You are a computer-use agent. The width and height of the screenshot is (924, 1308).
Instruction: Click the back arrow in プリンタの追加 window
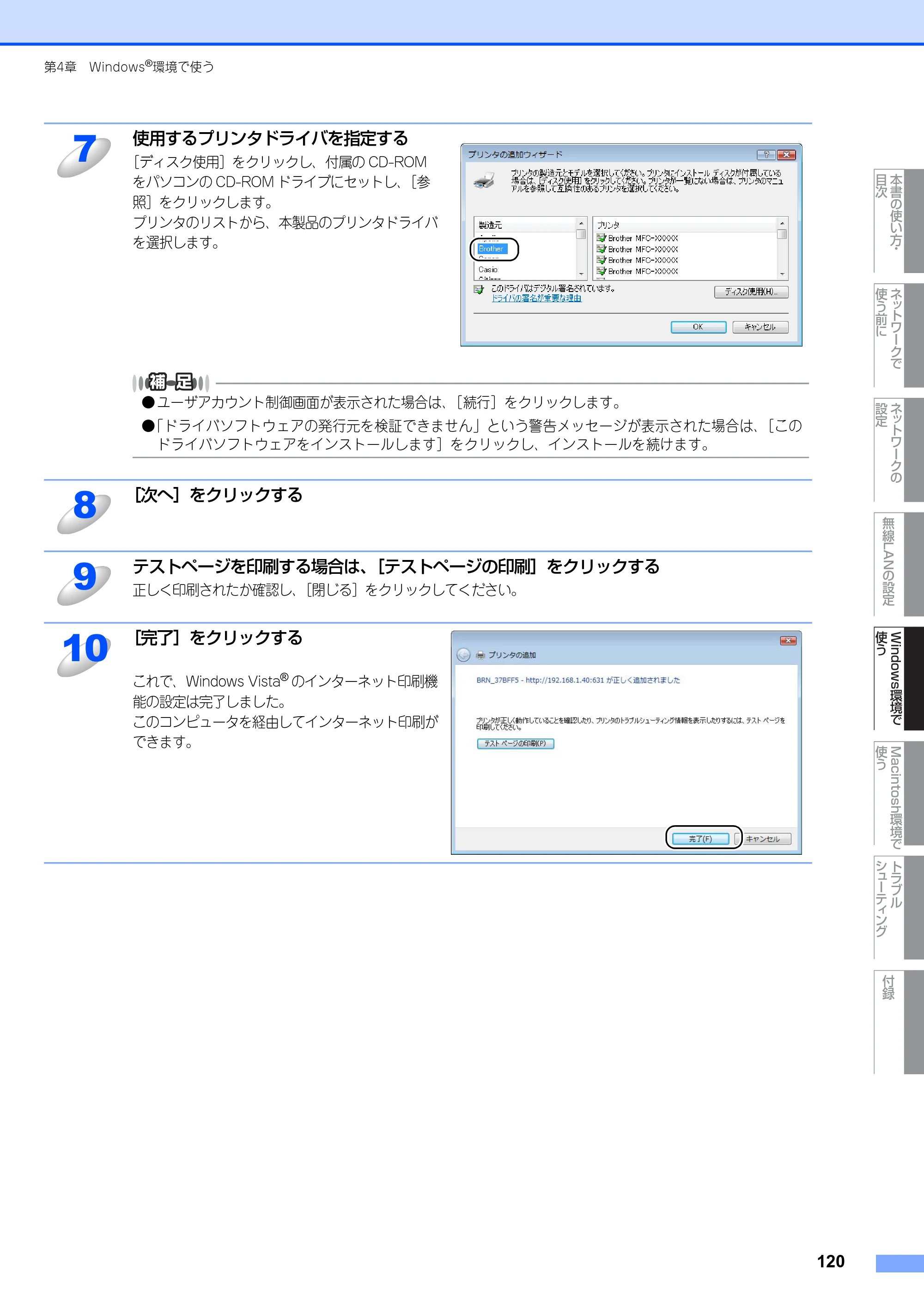(464, 655)
